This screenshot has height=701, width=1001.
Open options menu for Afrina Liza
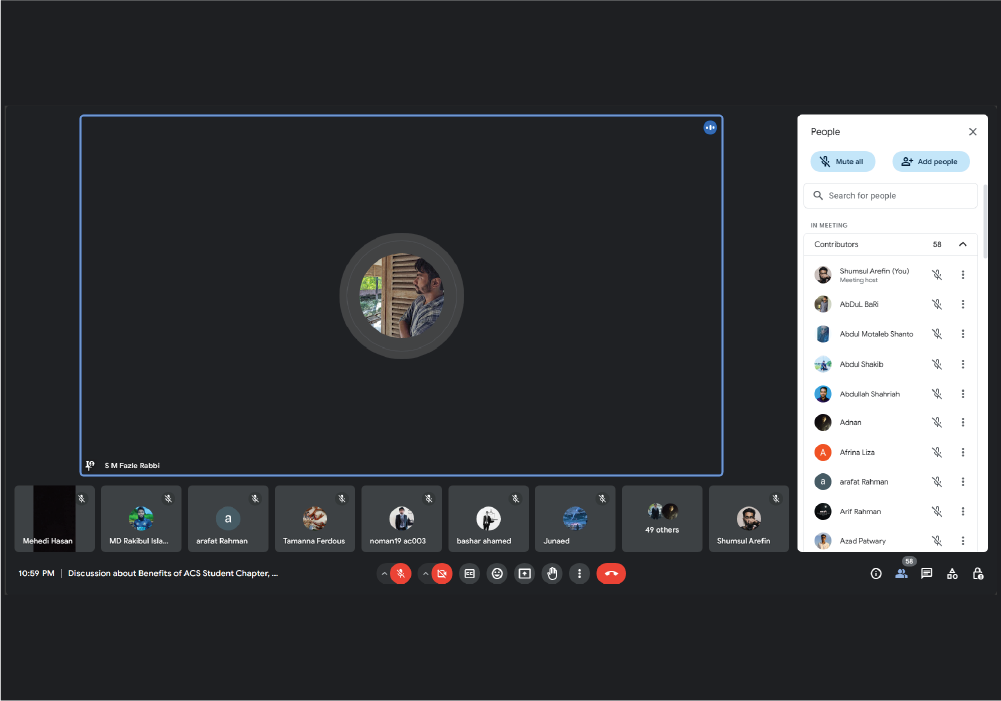click(963, 452)
